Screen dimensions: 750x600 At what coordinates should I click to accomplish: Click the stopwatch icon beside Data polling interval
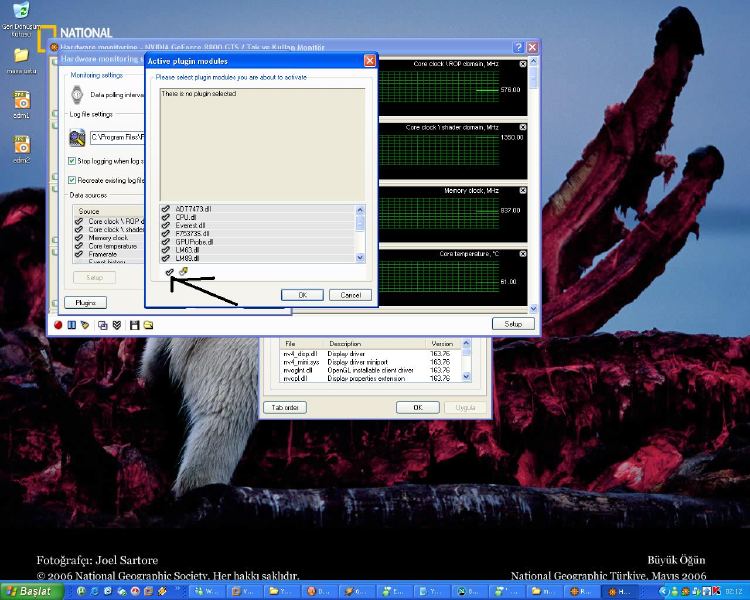[x=77, y=95]
